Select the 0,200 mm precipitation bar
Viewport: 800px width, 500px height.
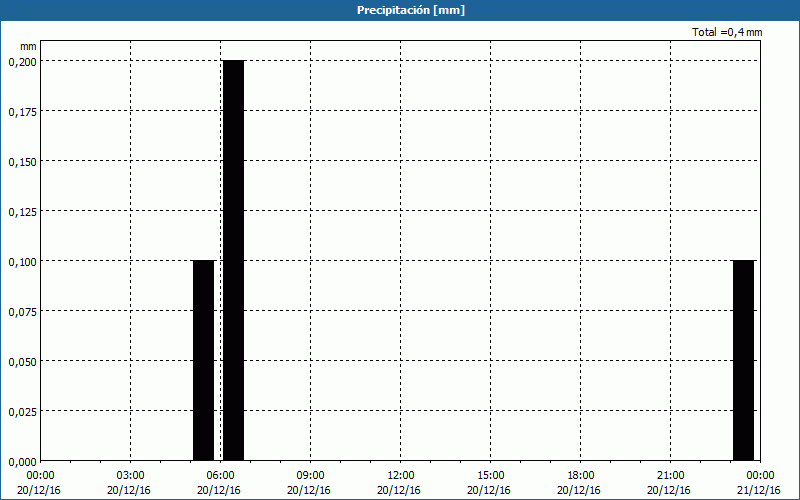(234, 260)
